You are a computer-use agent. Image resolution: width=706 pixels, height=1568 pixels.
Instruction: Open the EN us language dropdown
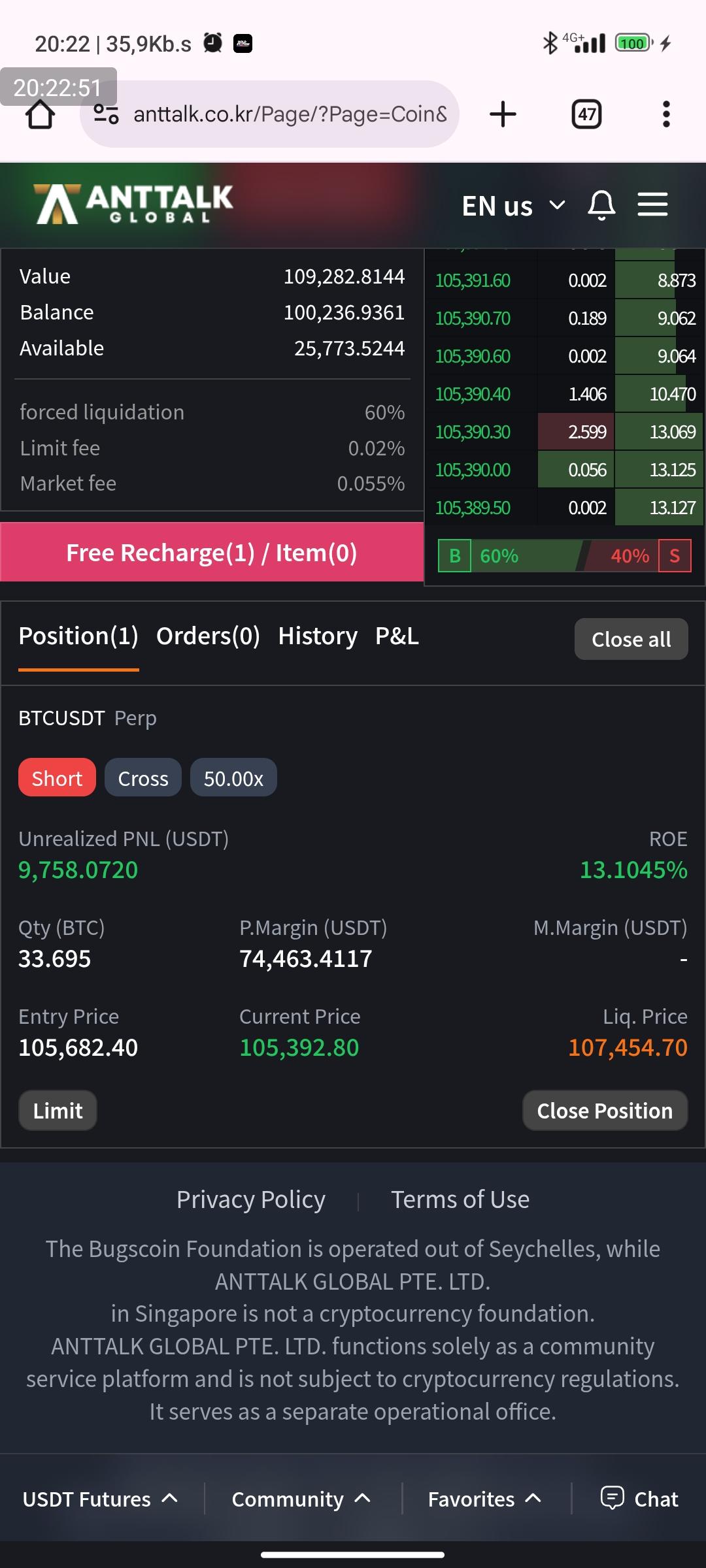tap(513, 206)
